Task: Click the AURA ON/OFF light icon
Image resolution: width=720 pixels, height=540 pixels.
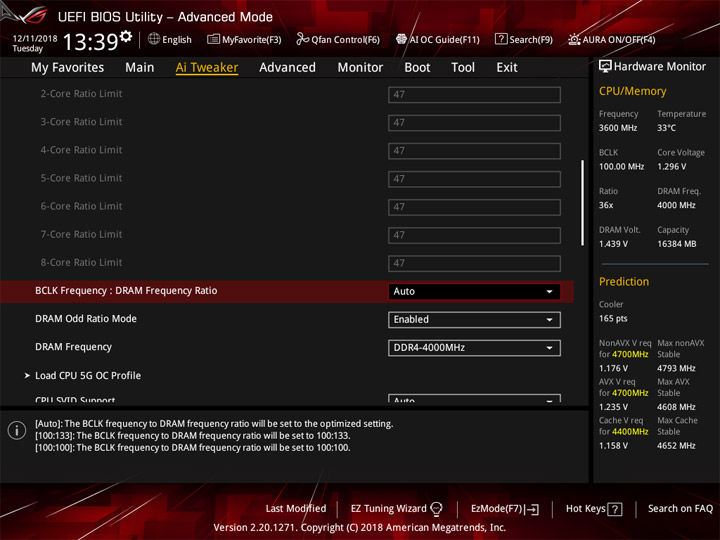Action: click(574, 39)
